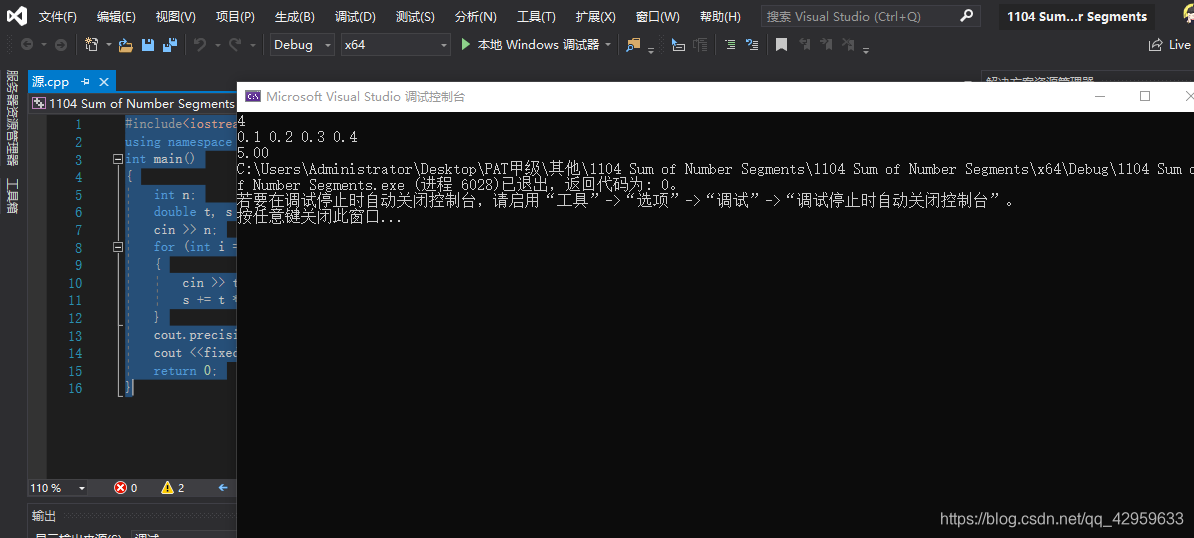Screen dimensions: 1194x538
Task: Click the Navigate Forward icon
Action: click(x=61, y=45)
